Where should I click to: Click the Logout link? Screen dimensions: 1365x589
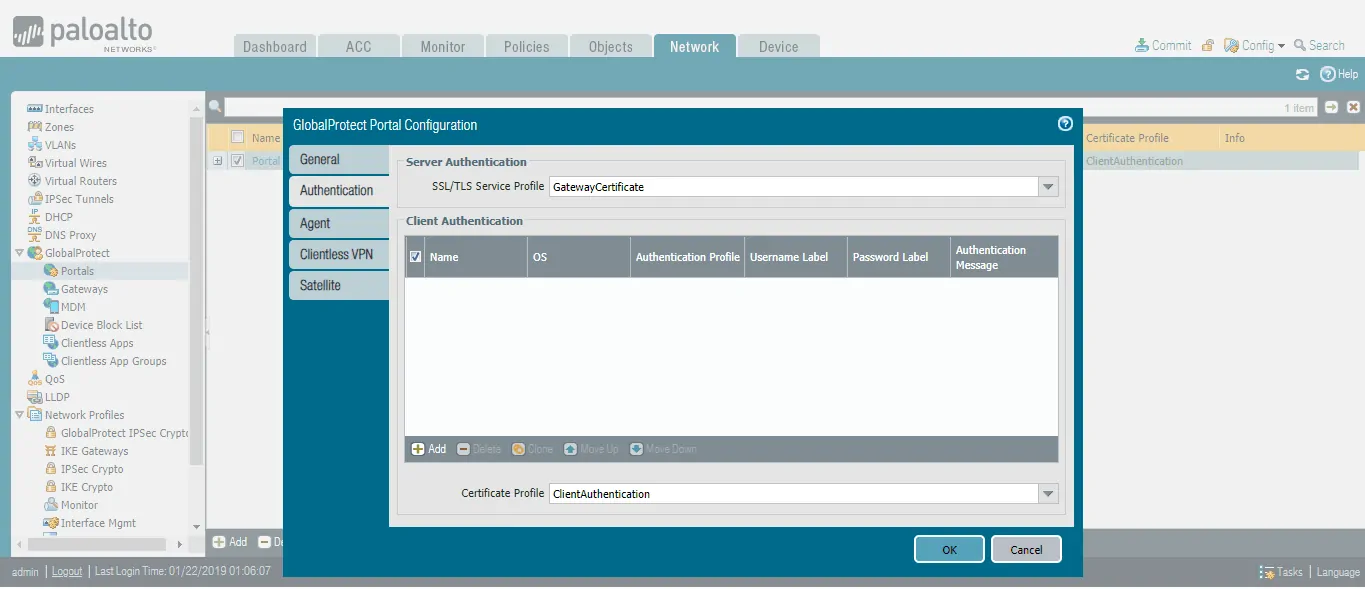tap(67, 572)
